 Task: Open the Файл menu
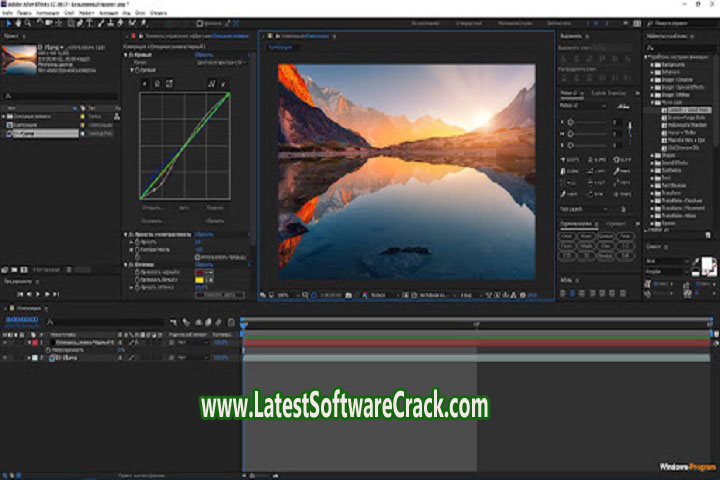[x=8, y=11]
